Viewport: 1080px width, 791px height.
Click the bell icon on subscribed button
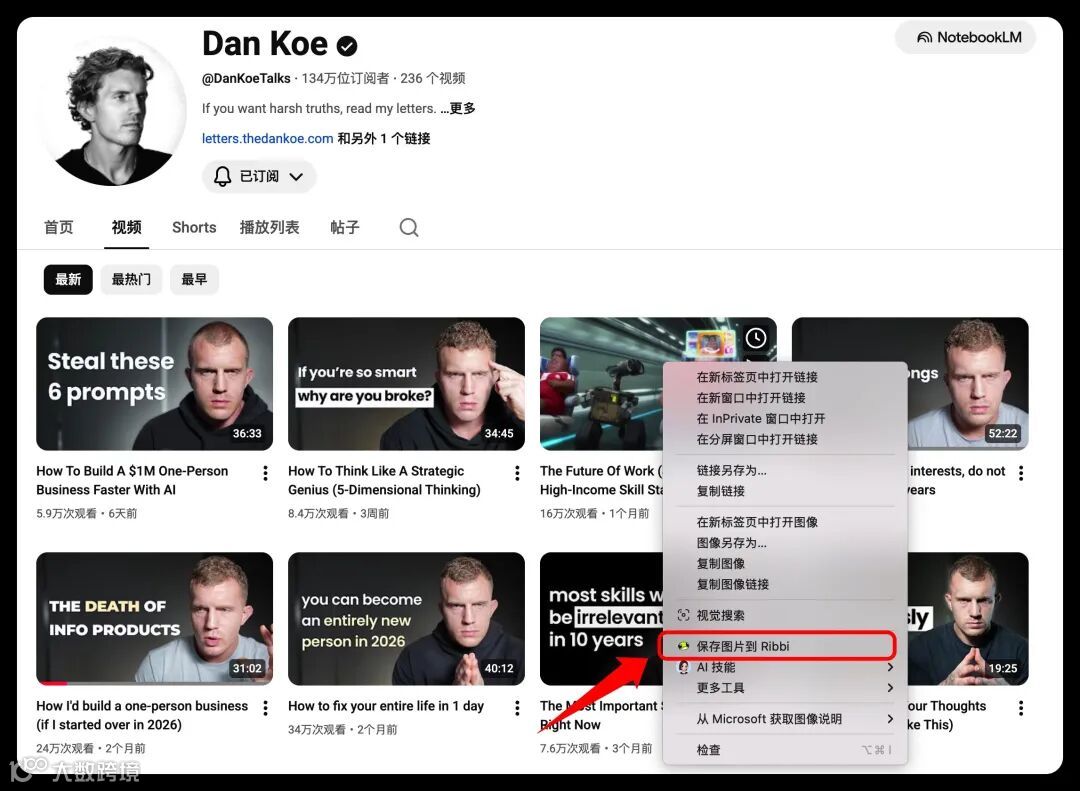[x=222, y=176]
